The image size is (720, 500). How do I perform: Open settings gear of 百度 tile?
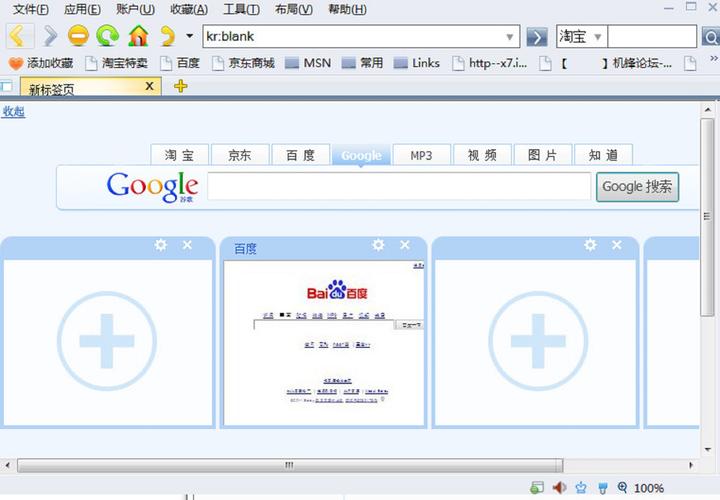click(378, 245)
